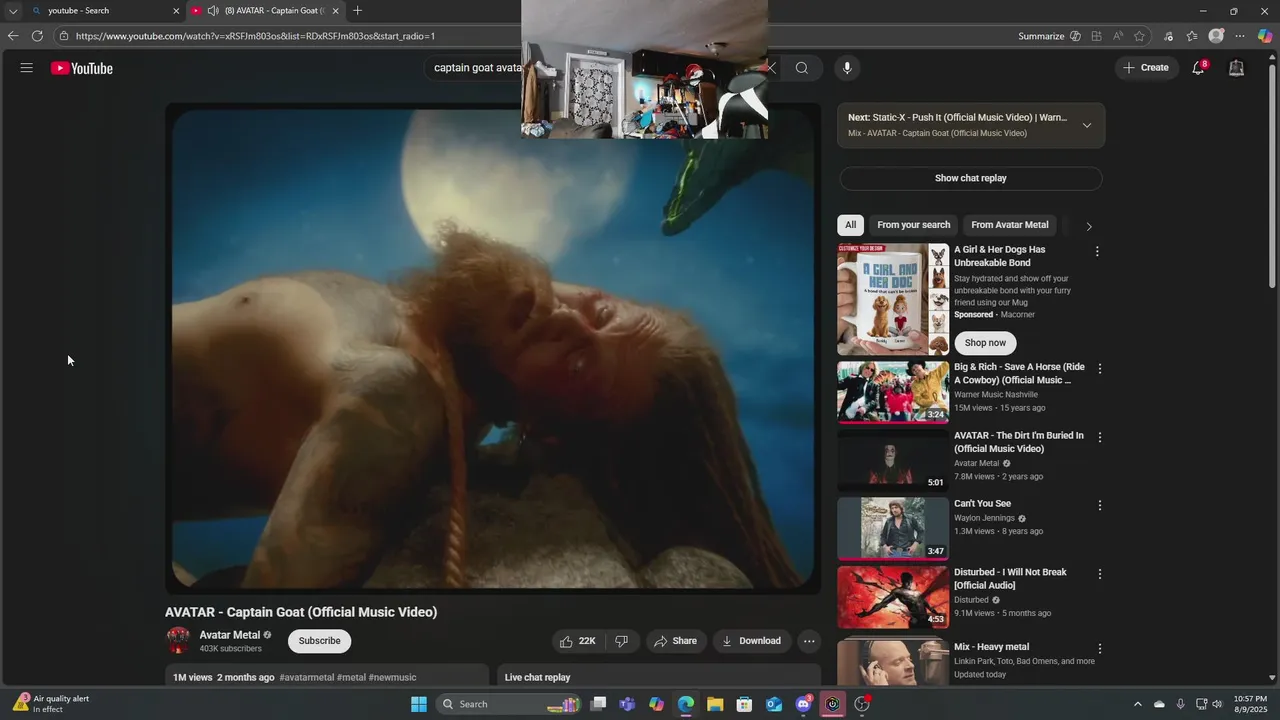The width and height of the screenshot is (1280, 720).
Task: Open Avatar Metal channel avatar
Action: (x=178, y=640)
